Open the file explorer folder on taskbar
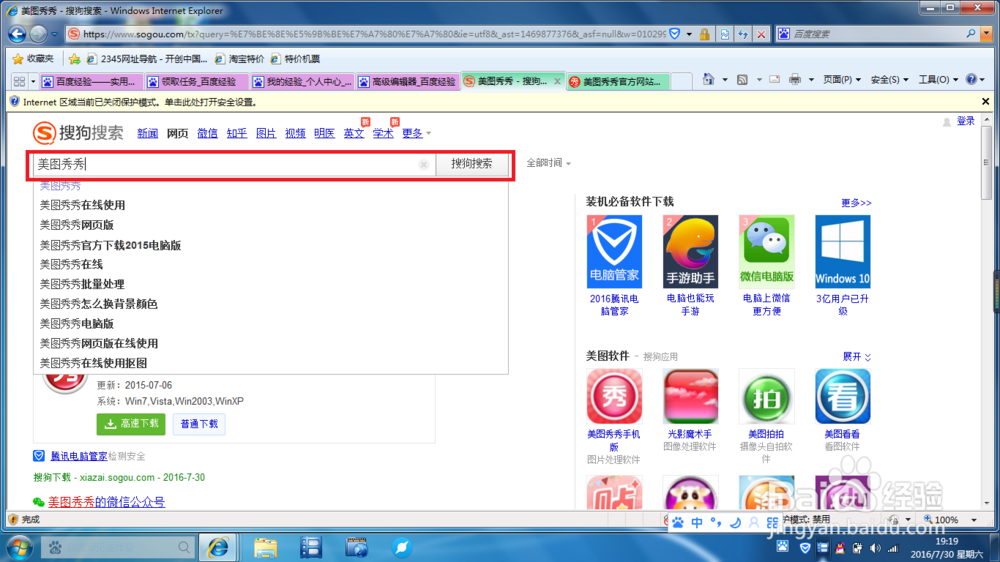The height and width of the screenshot is (562, 1000). pyautogui.click(x=265, y=547)
